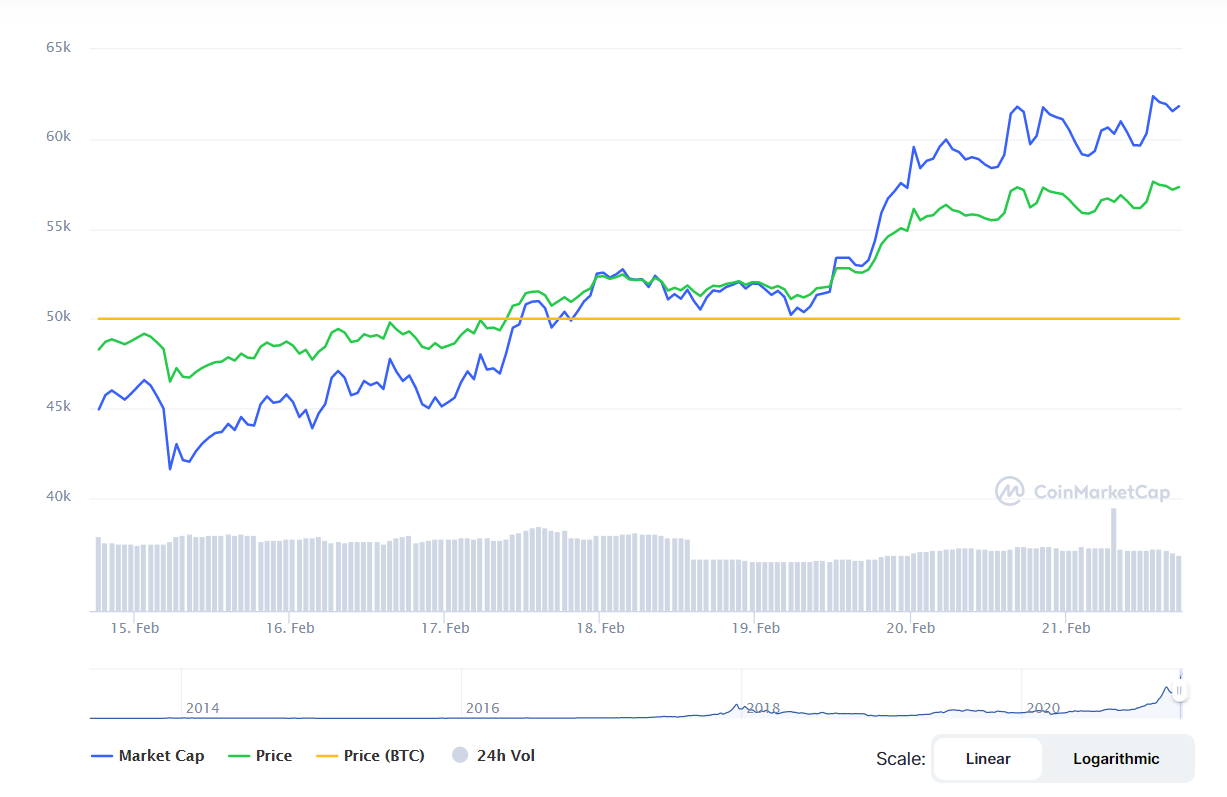
Task: Click the gray 24h Vol legend circle
Action: (x=460, y=756)
